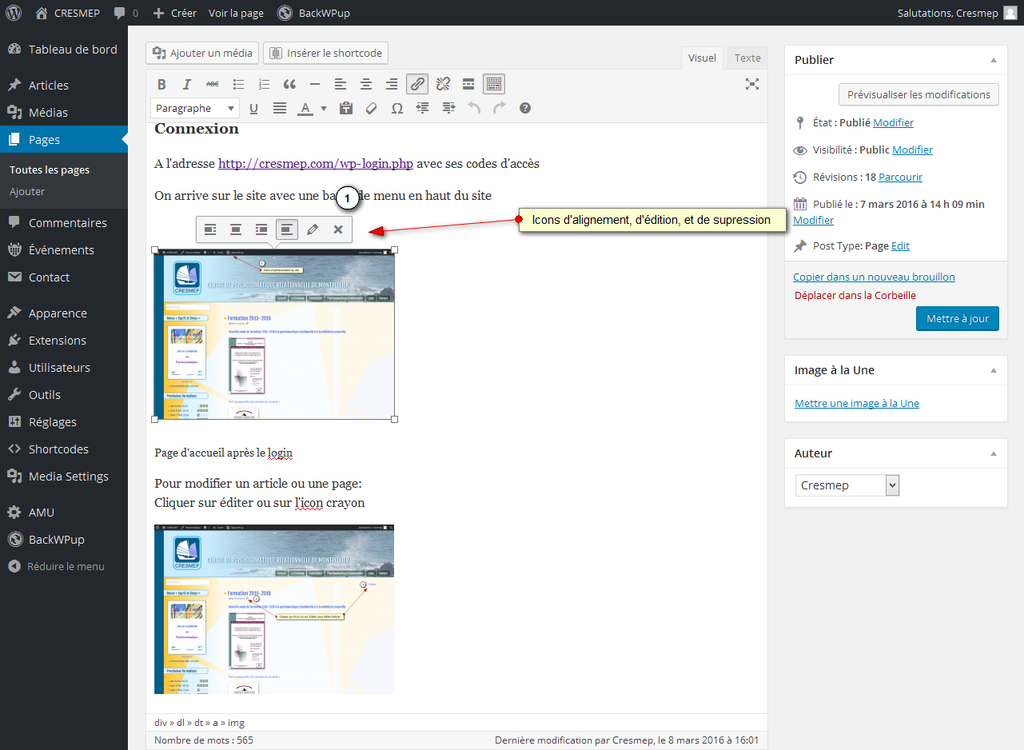Apply strikethrough formatting
The height and width of the screenshot is (750, 1024).
212,84
